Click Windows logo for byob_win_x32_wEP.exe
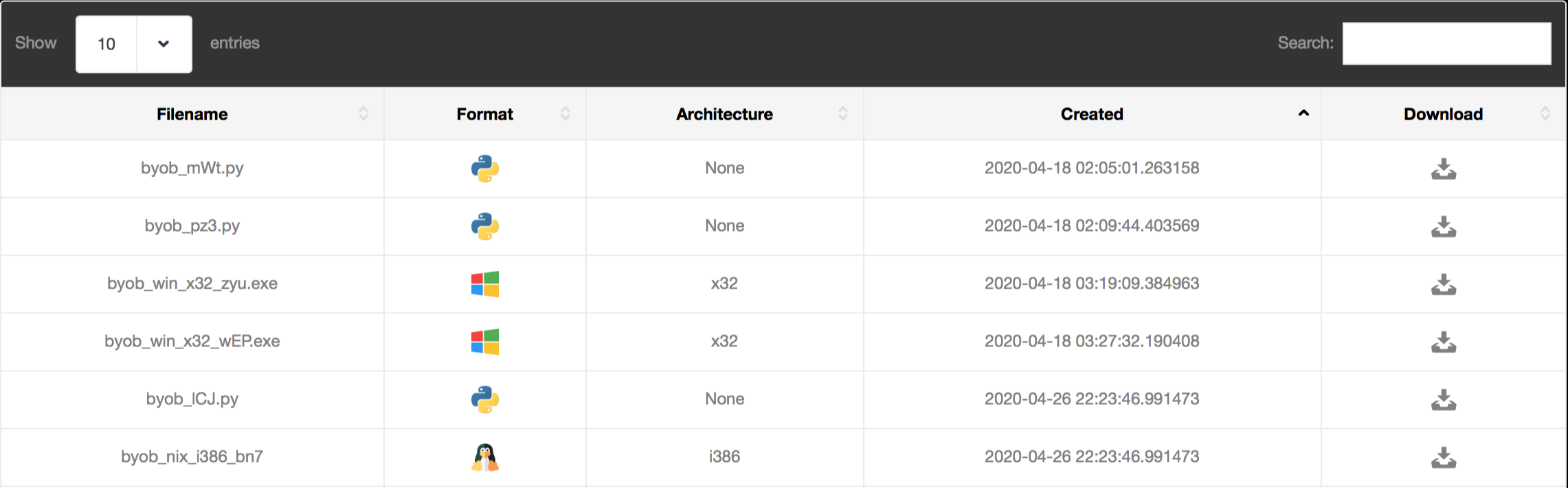 click(485, 342)
